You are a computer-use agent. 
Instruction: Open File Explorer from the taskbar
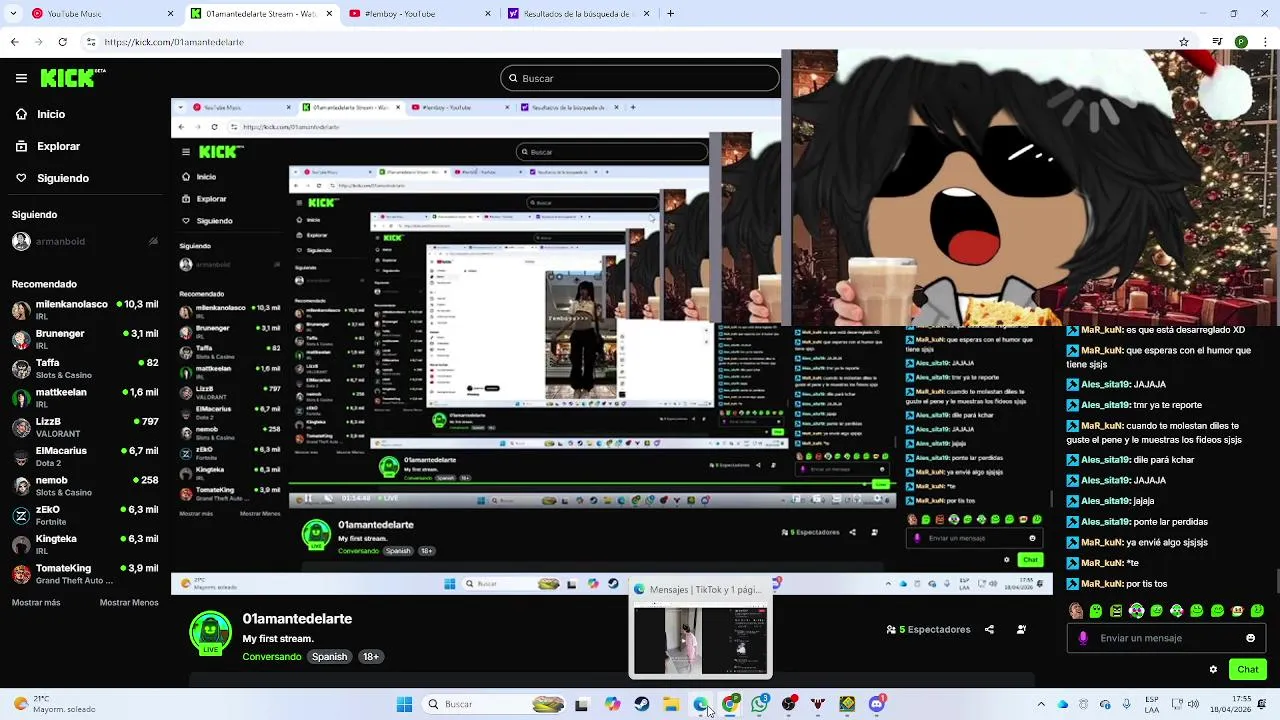(671, 704)
